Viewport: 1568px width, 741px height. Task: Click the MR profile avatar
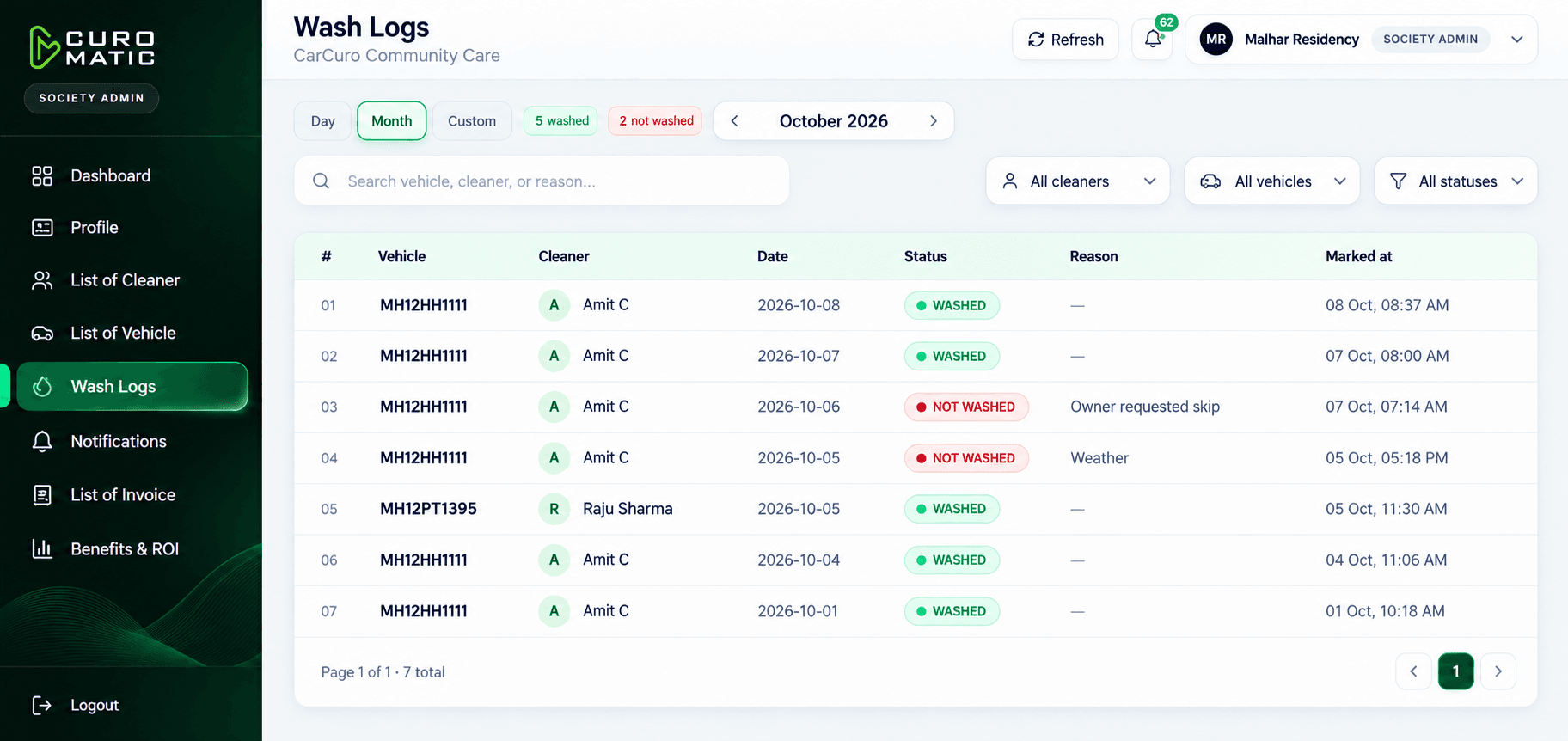(1216, 40)
